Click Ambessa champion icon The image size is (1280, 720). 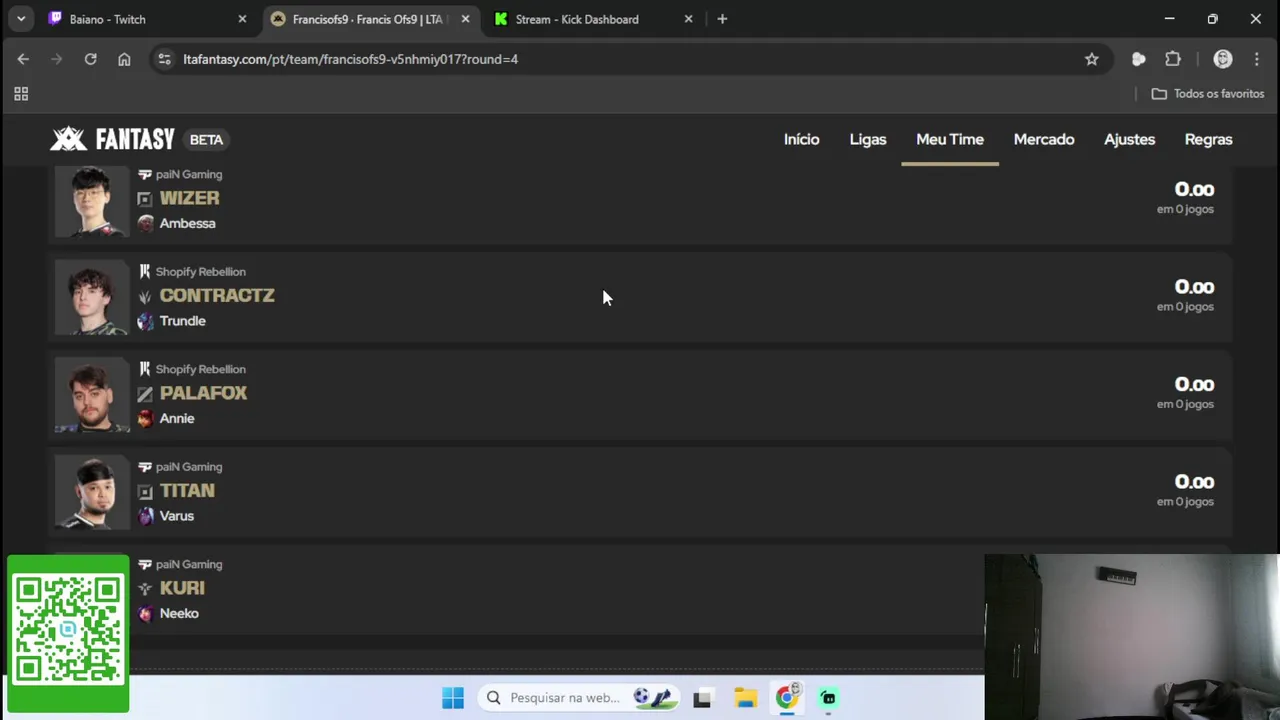pos(146,223)
